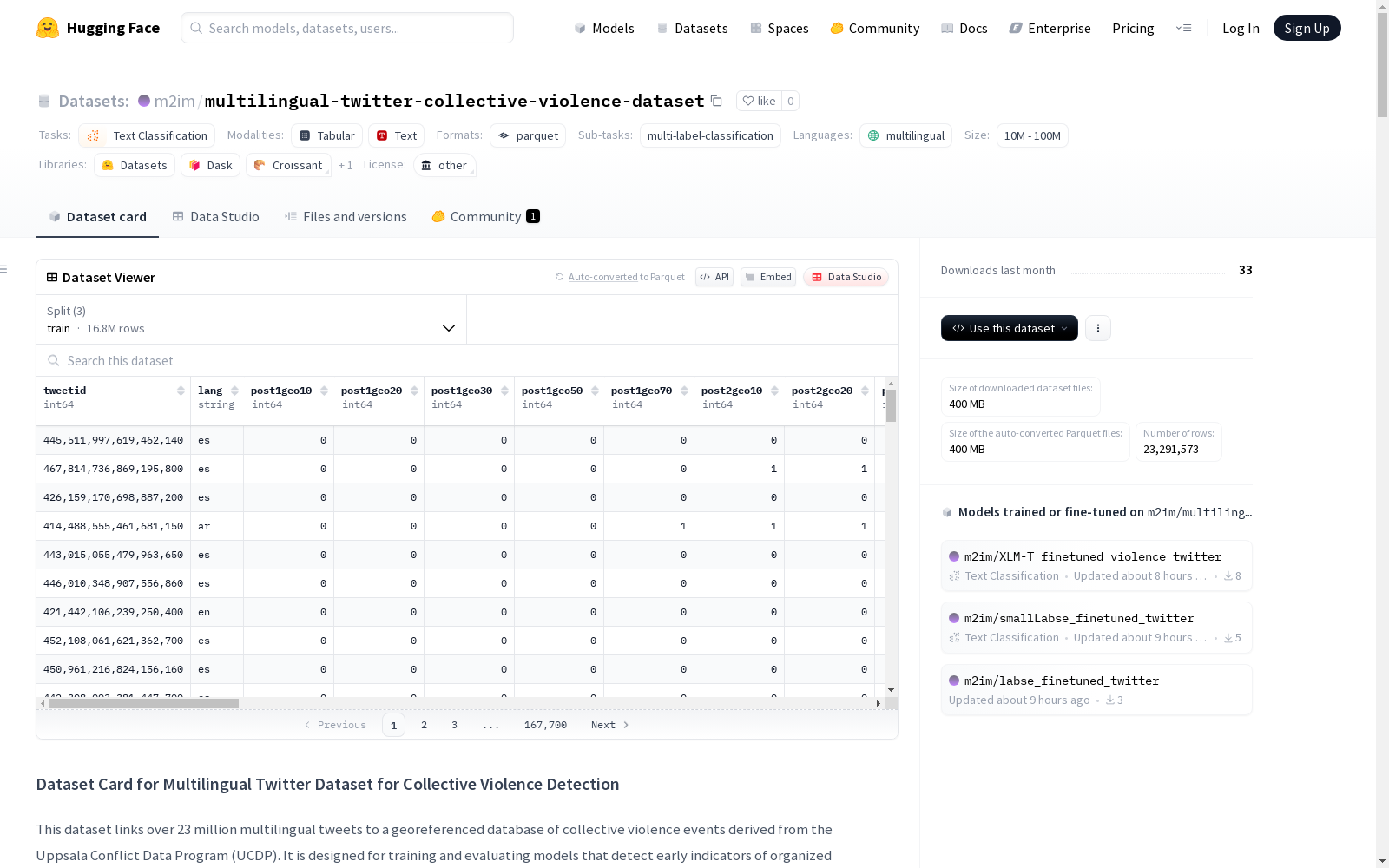Sort by post2geo10 column

(774, 391)
